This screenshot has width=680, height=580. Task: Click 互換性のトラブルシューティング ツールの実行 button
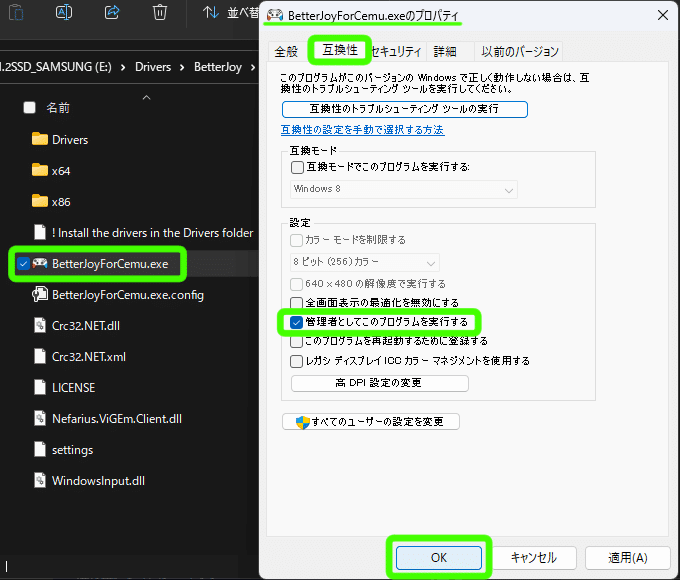pyautogui.click(x=405, y=109)
